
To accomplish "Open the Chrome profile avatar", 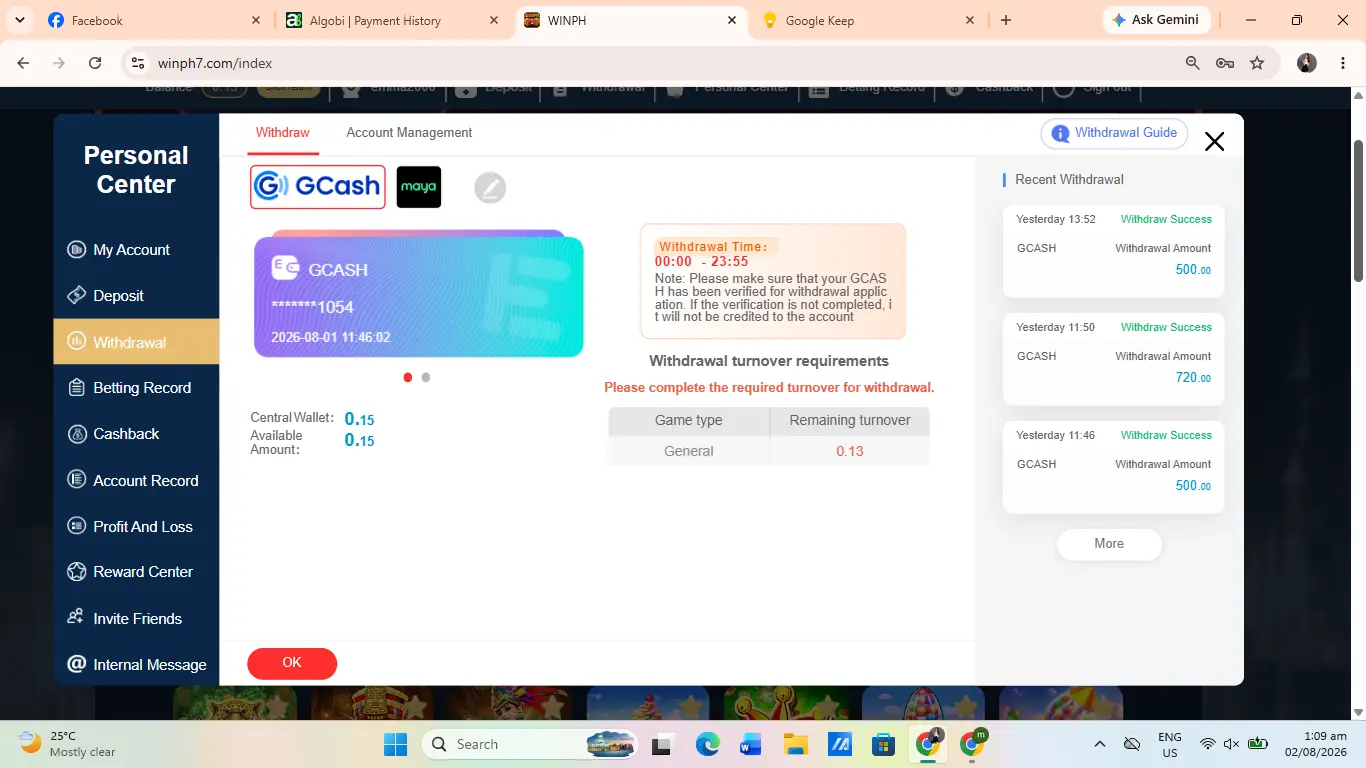I will [x=1307, y=63].
